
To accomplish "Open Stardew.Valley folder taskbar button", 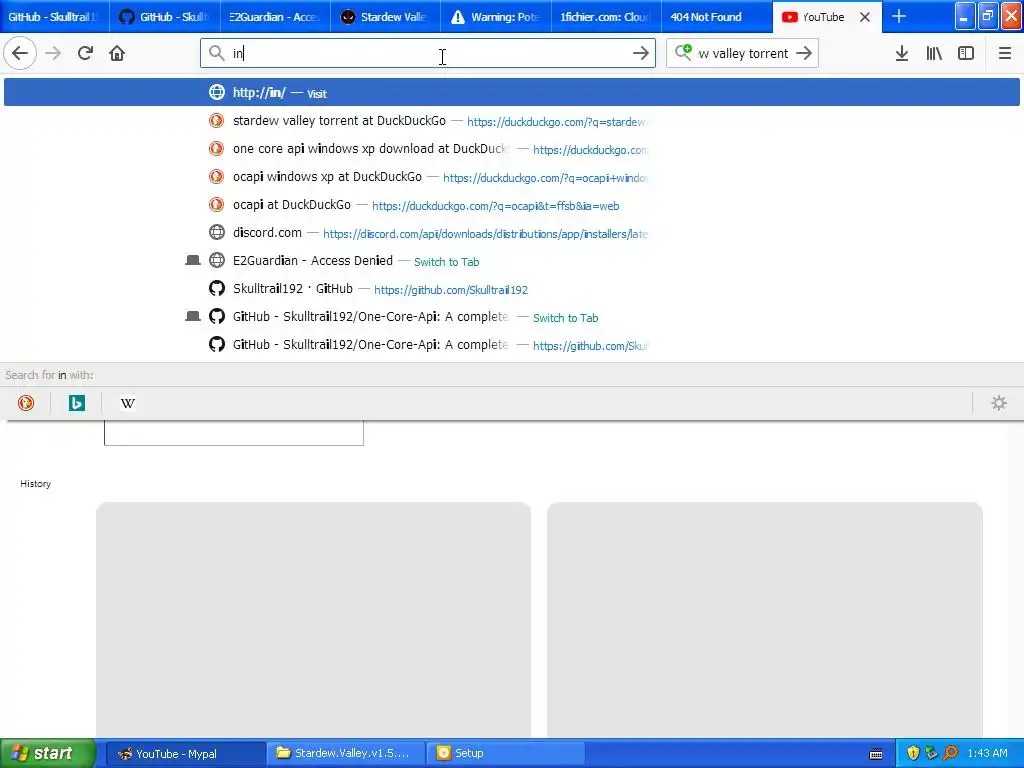I will click(x=345, y=753).
